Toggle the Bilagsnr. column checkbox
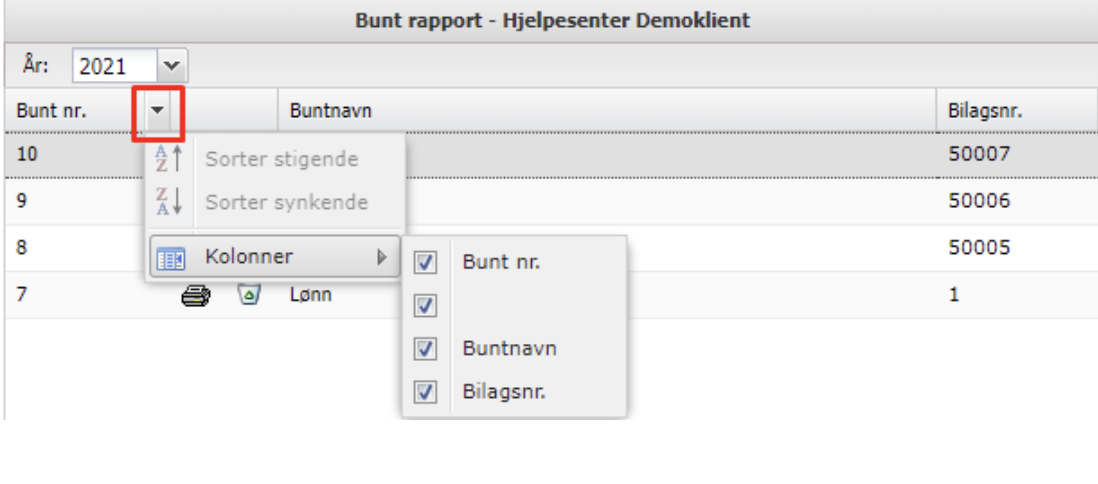 (426, 392)
